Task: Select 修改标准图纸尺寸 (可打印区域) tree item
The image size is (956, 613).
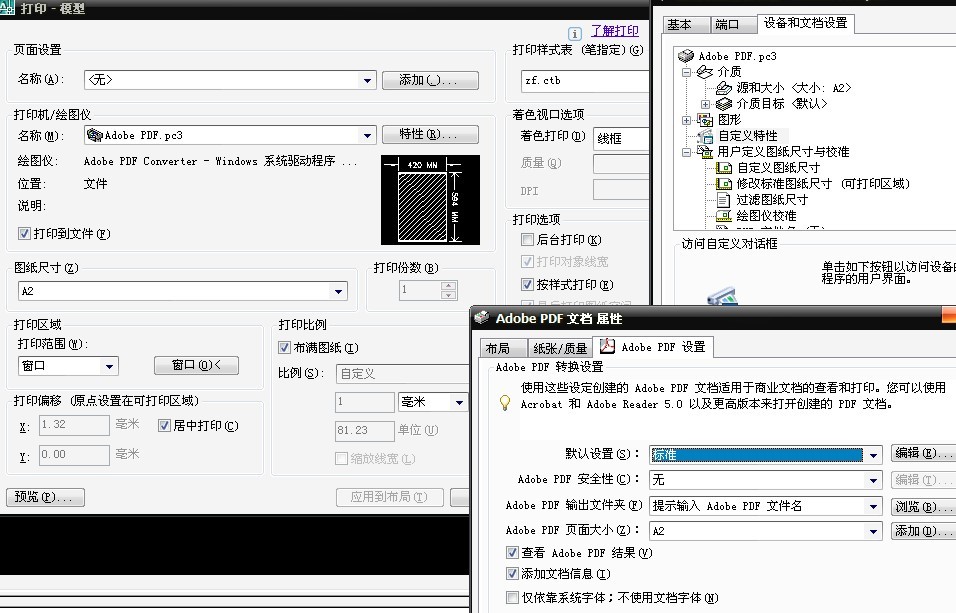Action: point(823,184)
